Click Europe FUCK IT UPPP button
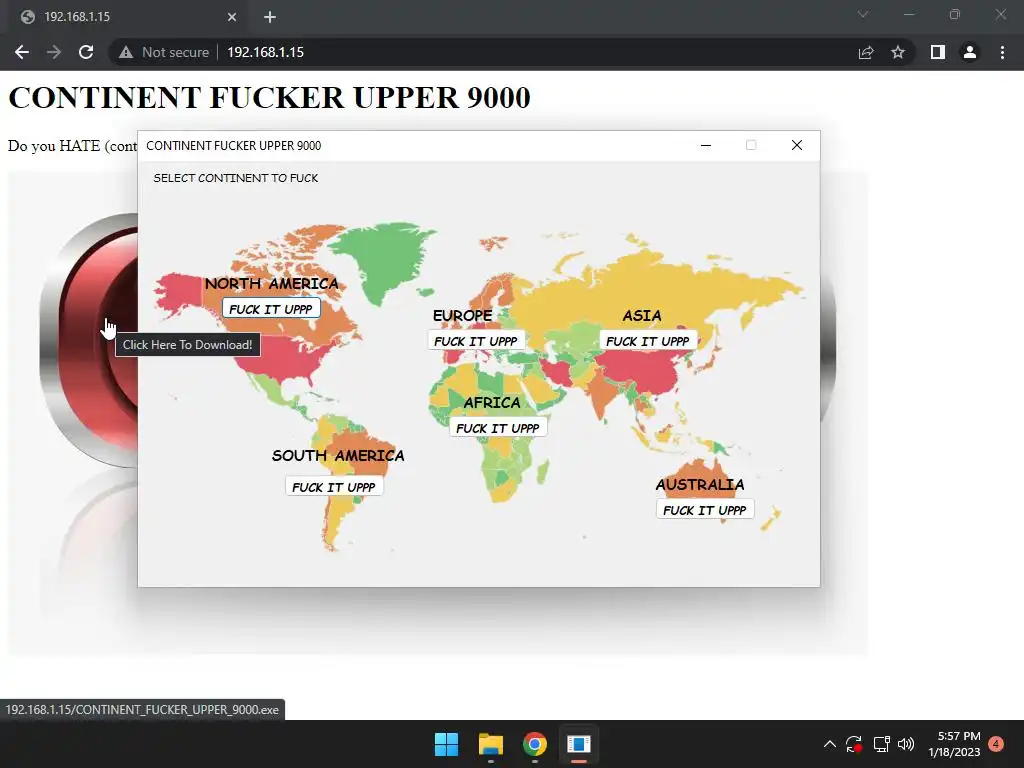The image size is (1024, 768). (x=476, y=340)
